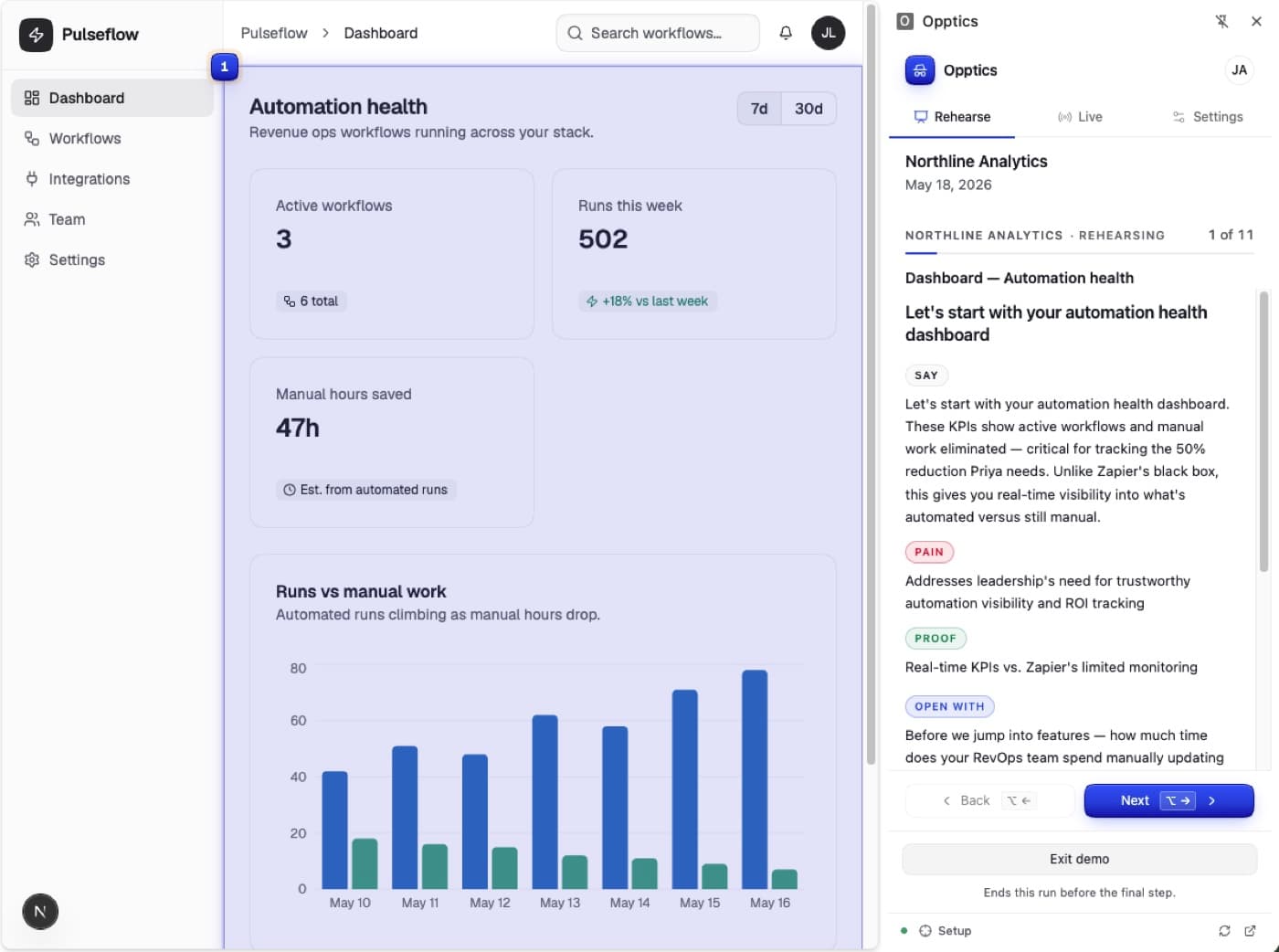Click the Opptics O icon in panel title
1279x952 pixels.
point(904,21)
